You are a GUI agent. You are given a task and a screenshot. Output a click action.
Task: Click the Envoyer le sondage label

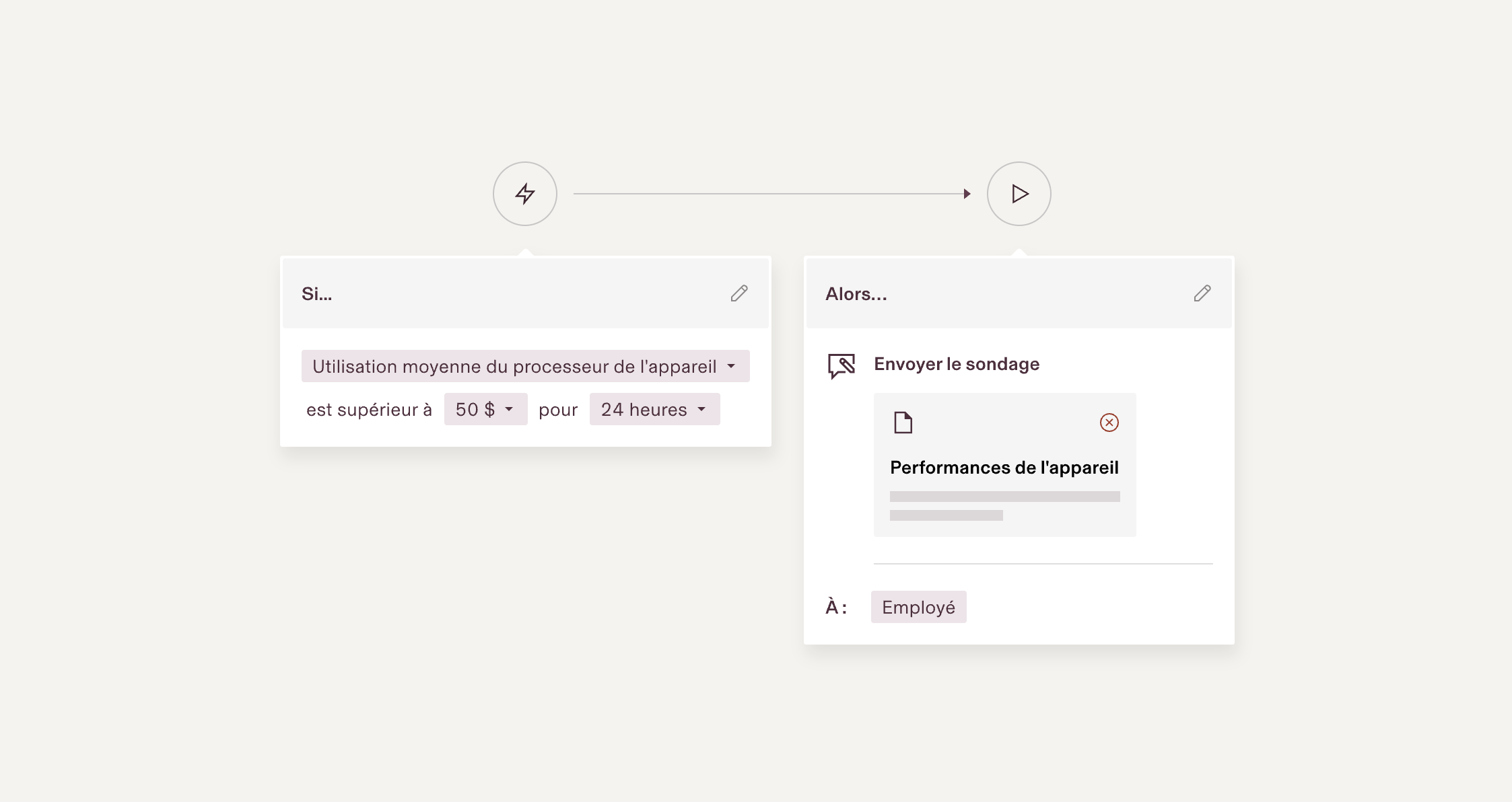957,364
